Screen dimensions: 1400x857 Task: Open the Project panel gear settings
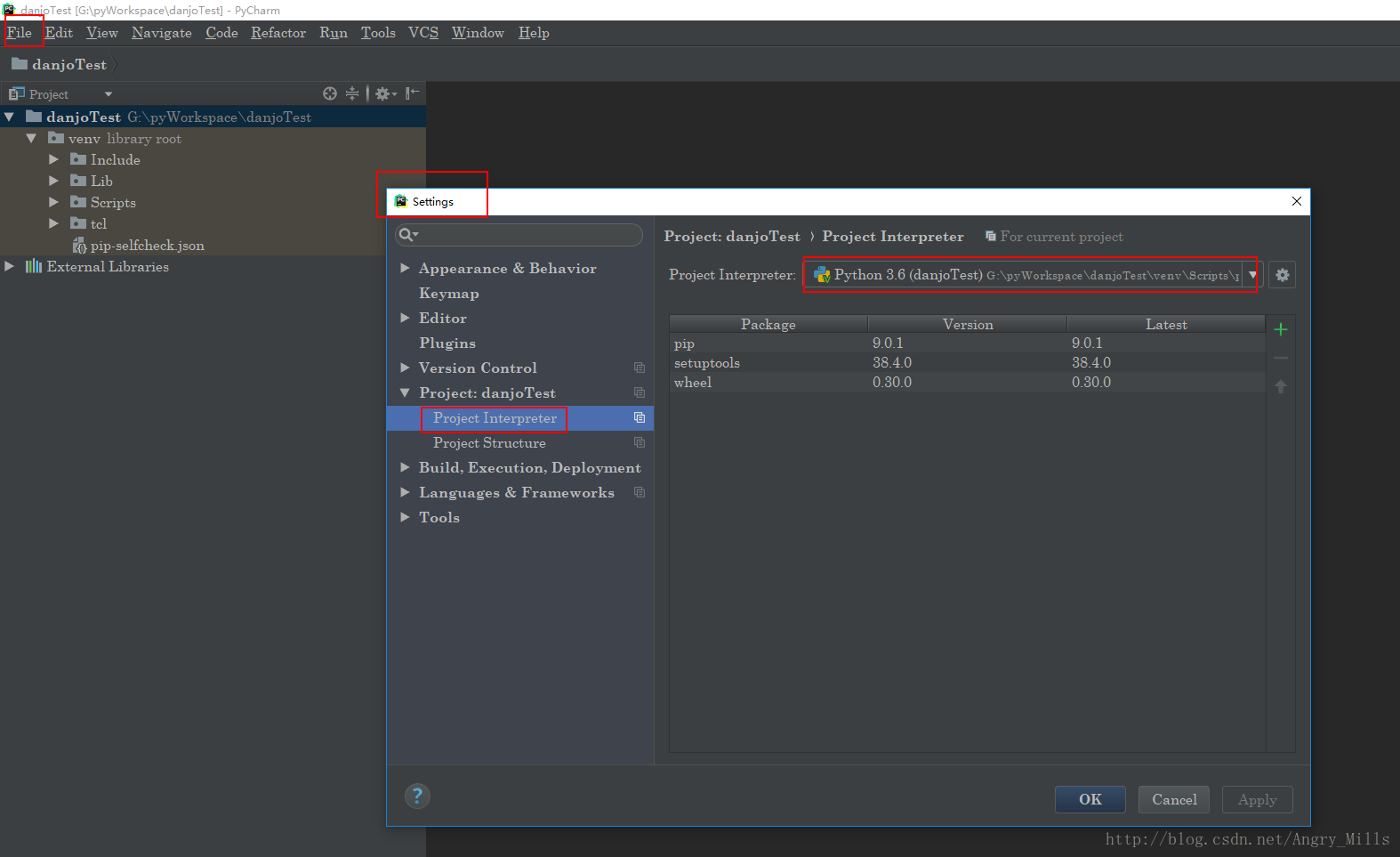point(385,93)
